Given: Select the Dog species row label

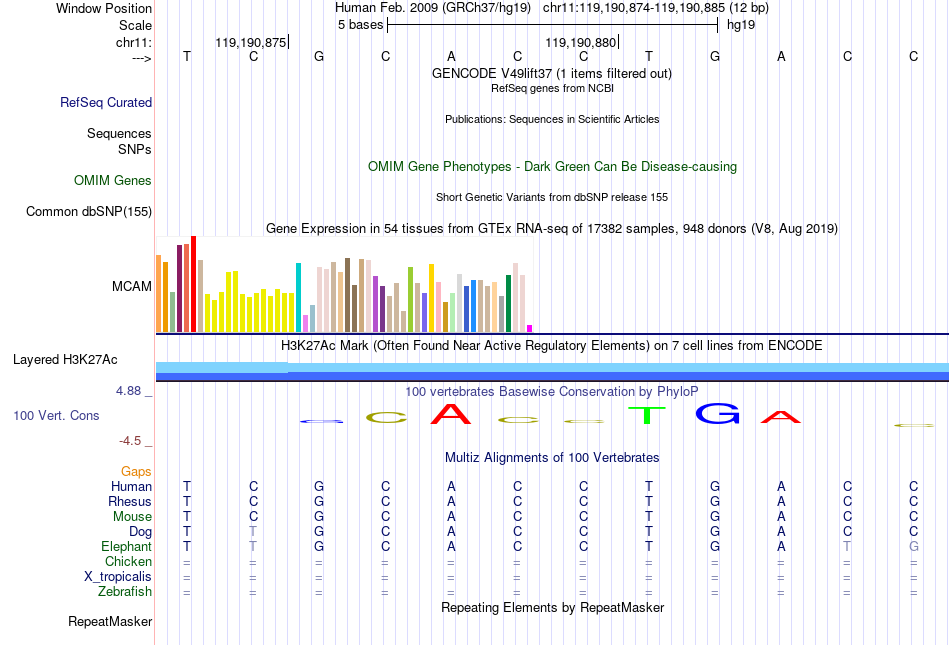Looking at the screenshot, I should [x=141, y=532].
